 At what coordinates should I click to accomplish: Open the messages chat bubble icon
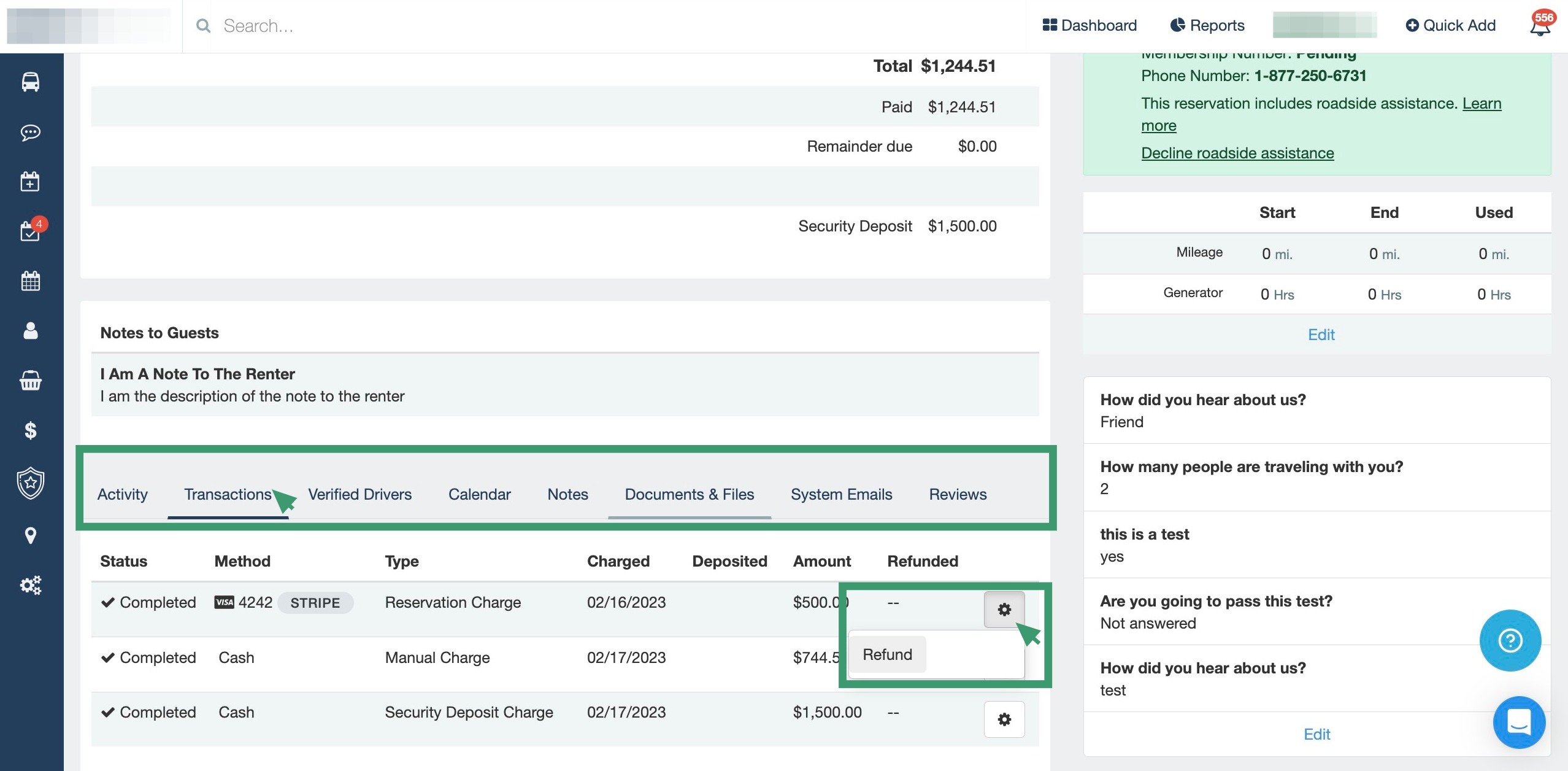coord(31,133)
